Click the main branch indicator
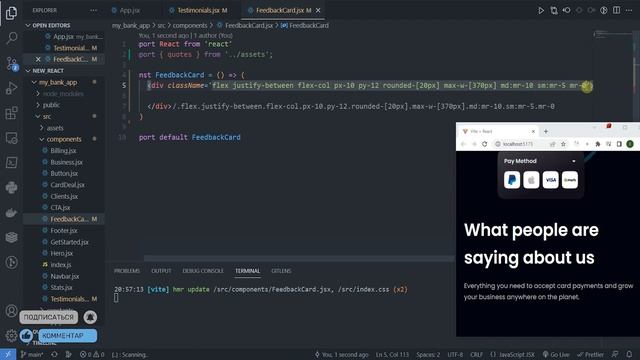640x360 pixels. (x=32, y=354)
